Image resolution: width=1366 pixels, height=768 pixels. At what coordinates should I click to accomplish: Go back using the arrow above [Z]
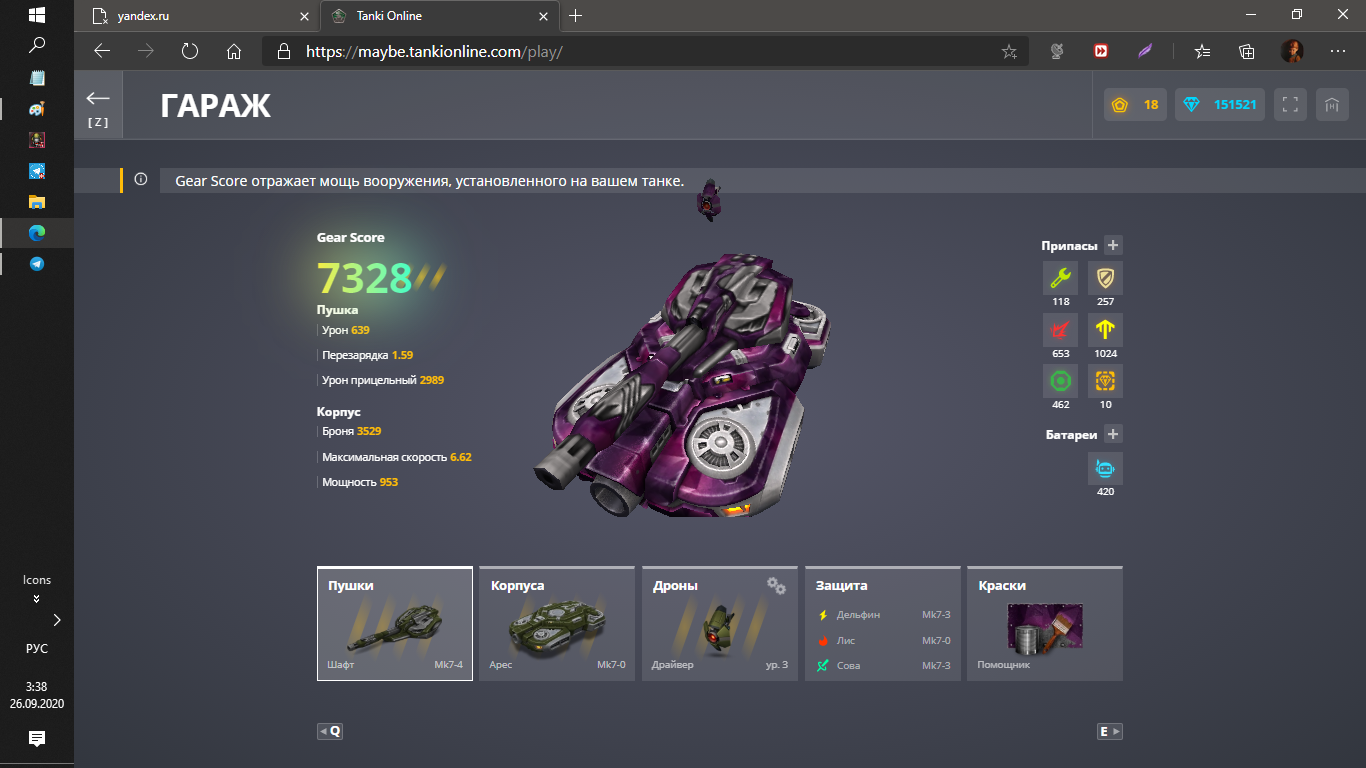[98, 98]
